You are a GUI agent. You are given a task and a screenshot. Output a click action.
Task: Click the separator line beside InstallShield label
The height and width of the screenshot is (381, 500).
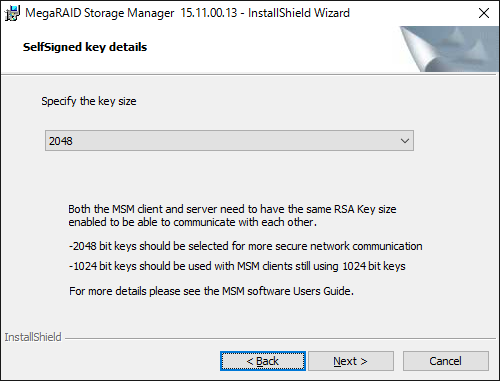point(281,339)
